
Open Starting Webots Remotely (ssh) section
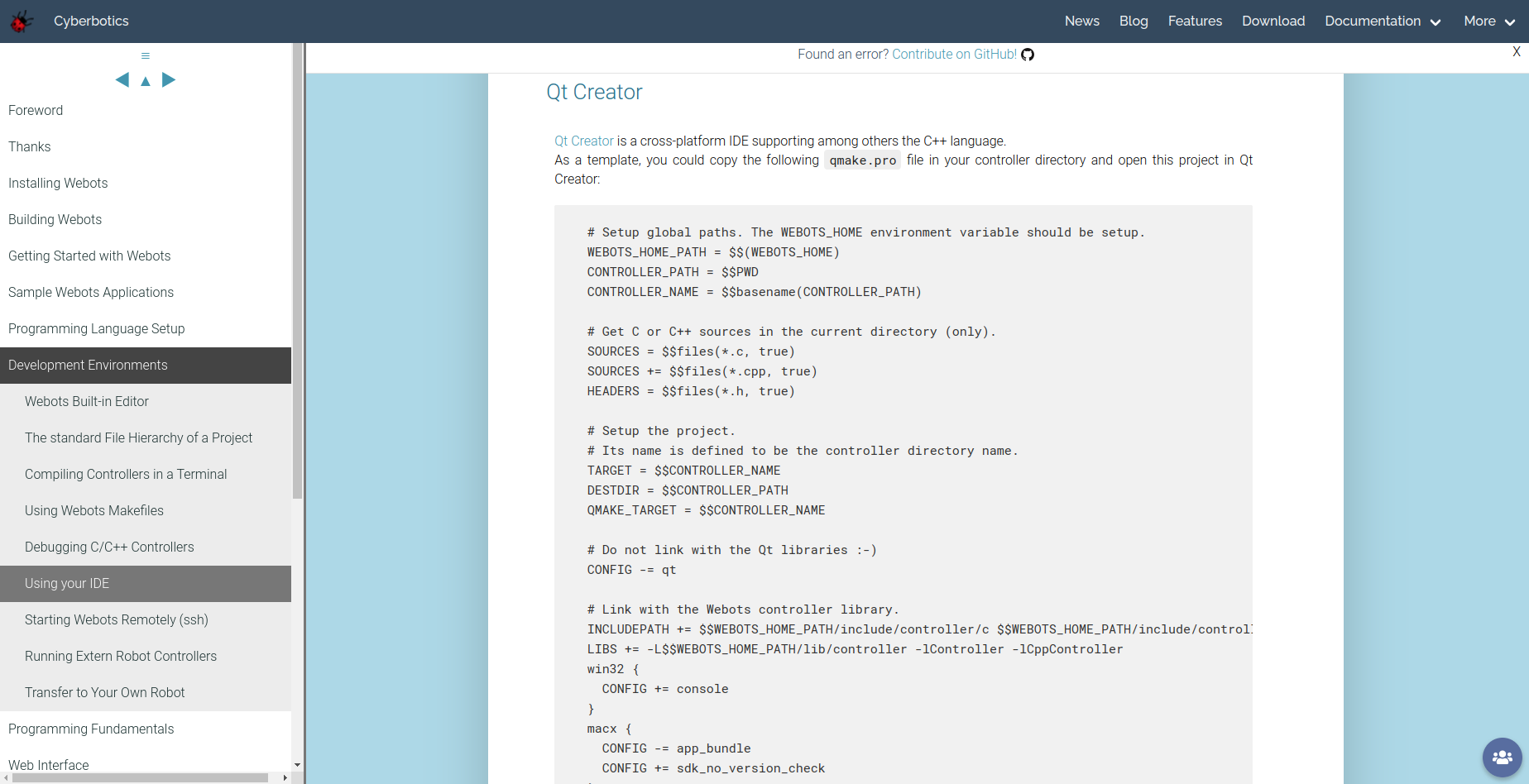click(x=146, y=620)
